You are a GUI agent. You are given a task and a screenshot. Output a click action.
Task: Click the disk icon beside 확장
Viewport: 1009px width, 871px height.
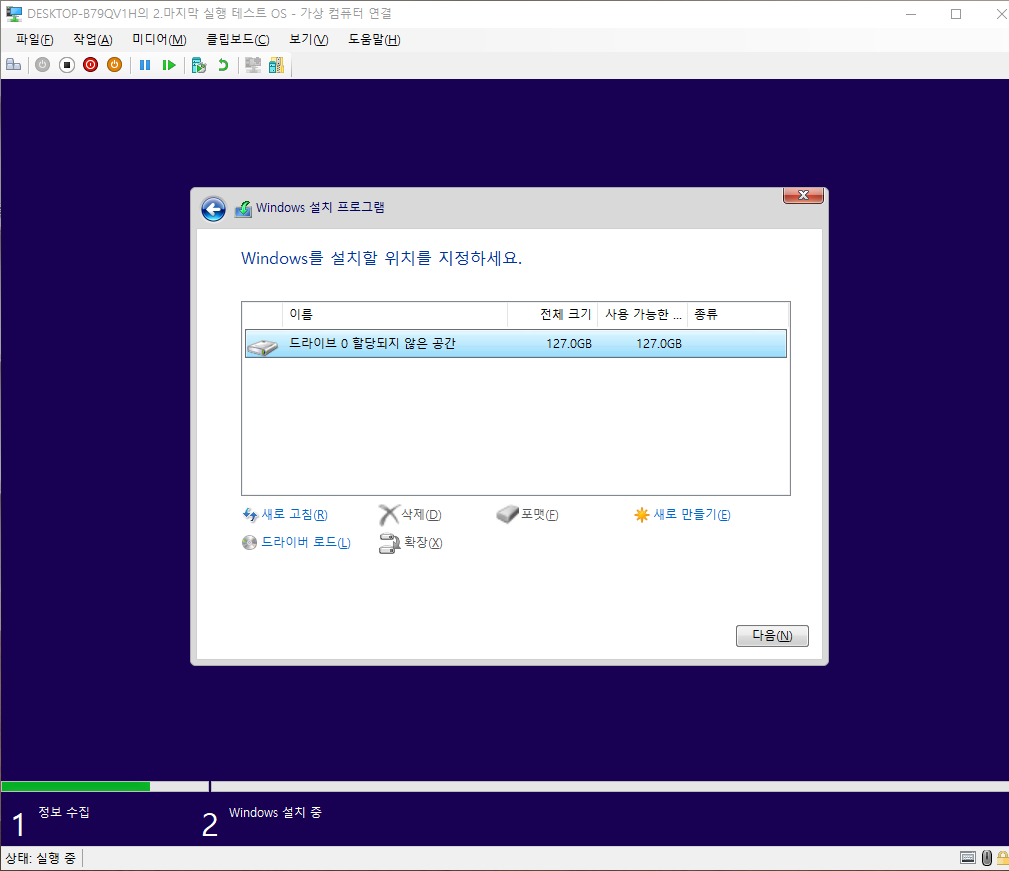389,544
